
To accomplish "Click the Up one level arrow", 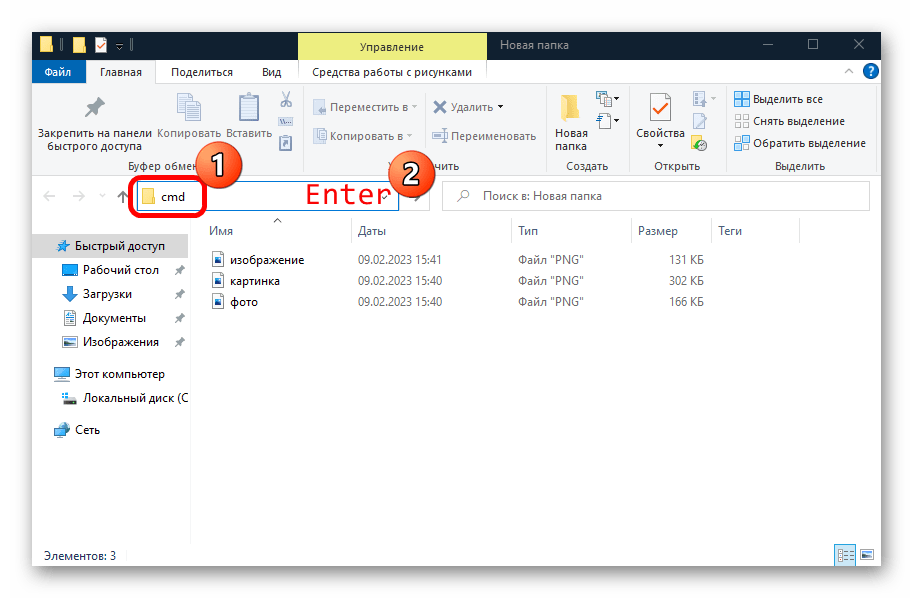I will coord(123,197).
